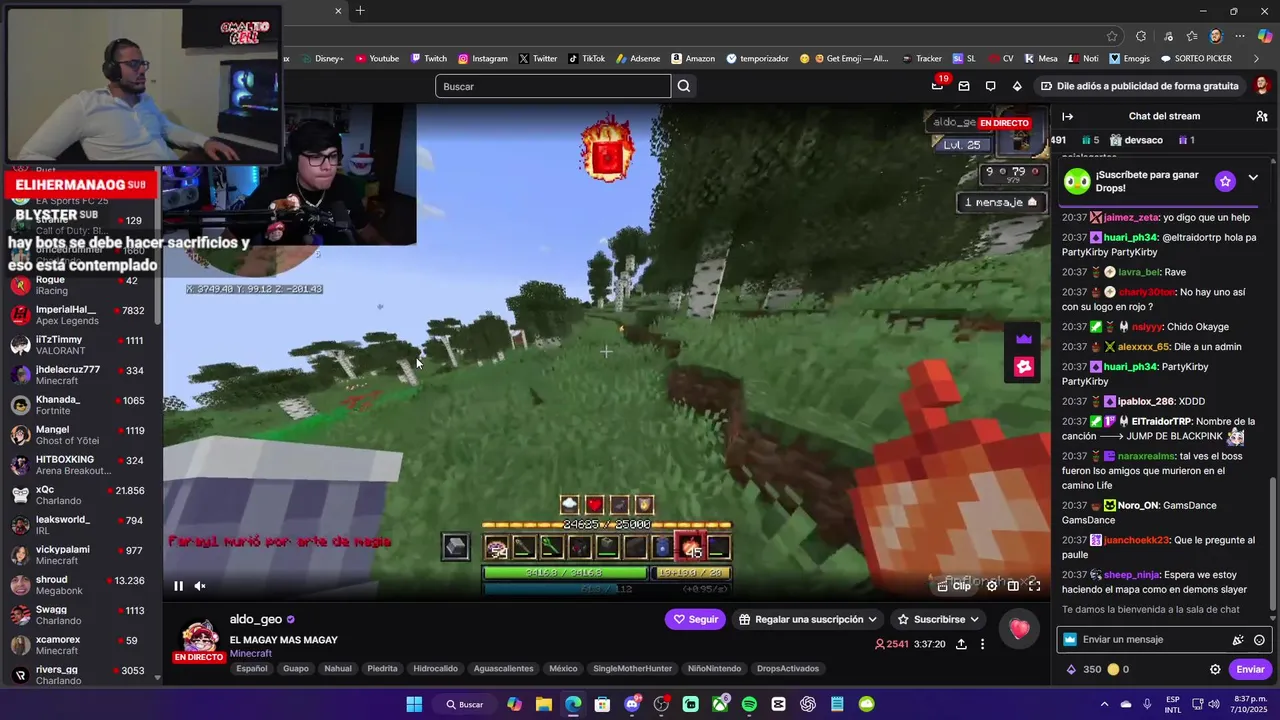The height and width of the screenshot is (720, 1280).
Task: Open ImperialHal__ channel in sidebar
Action: click(x=80, y=316)
